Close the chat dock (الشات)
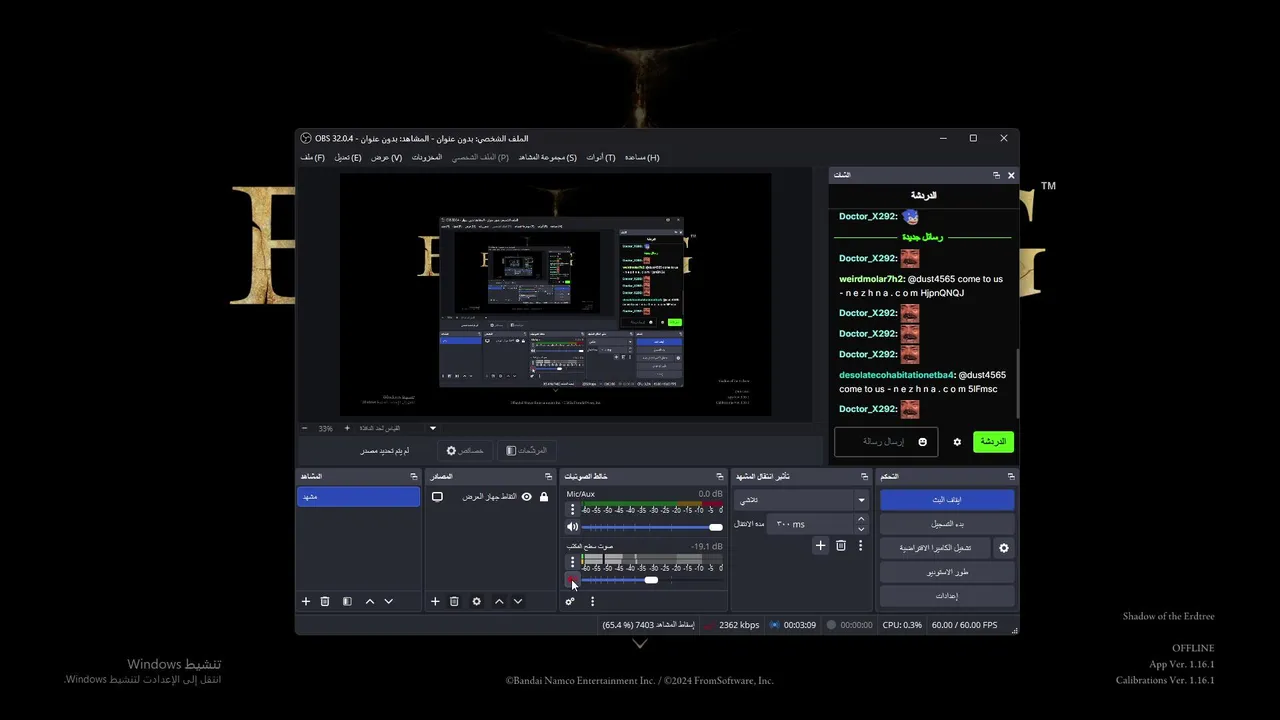 [1011, 175]
